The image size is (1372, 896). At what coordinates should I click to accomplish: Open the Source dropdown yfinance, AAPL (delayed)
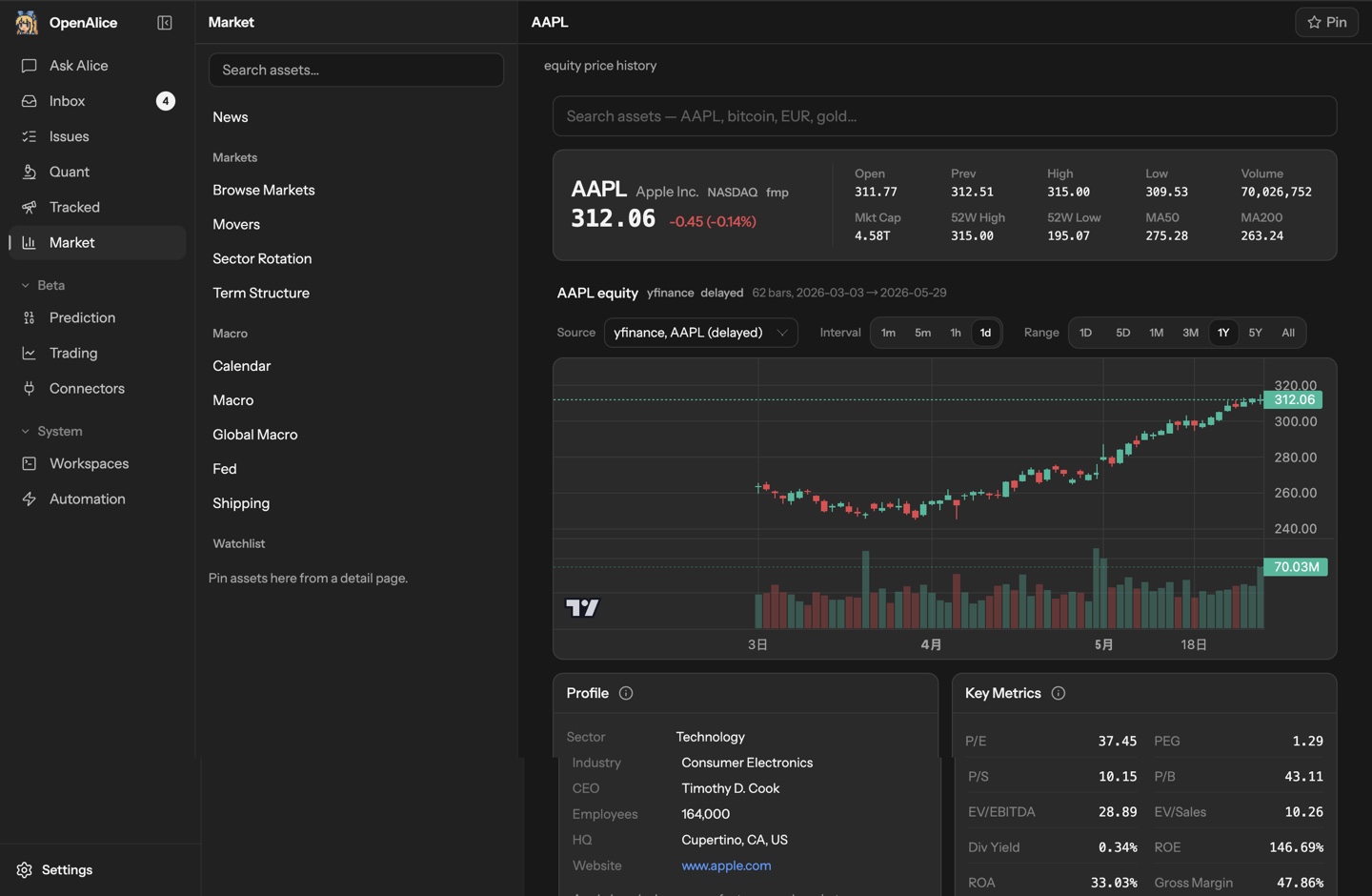(700, 333)
